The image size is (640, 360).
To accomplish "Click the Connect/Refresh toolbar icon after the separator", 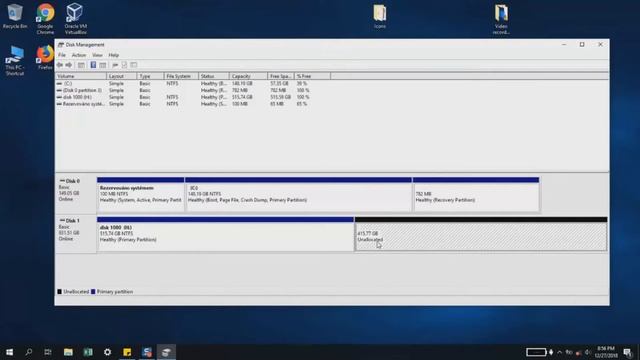I will click(x=115, y=65).
